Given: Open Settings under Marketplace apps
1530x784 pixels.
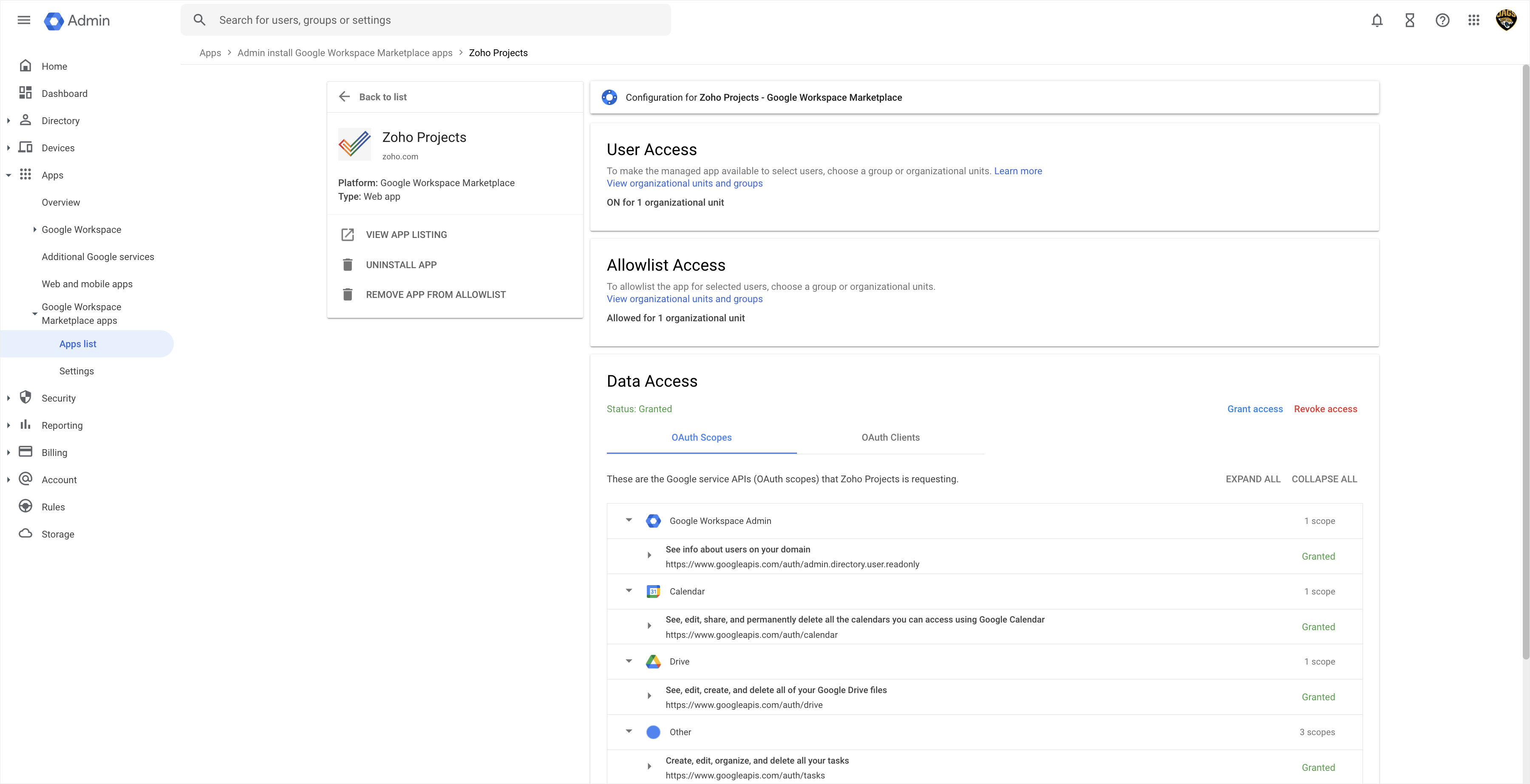Looking at the screenshot, I should pos(76,371).
